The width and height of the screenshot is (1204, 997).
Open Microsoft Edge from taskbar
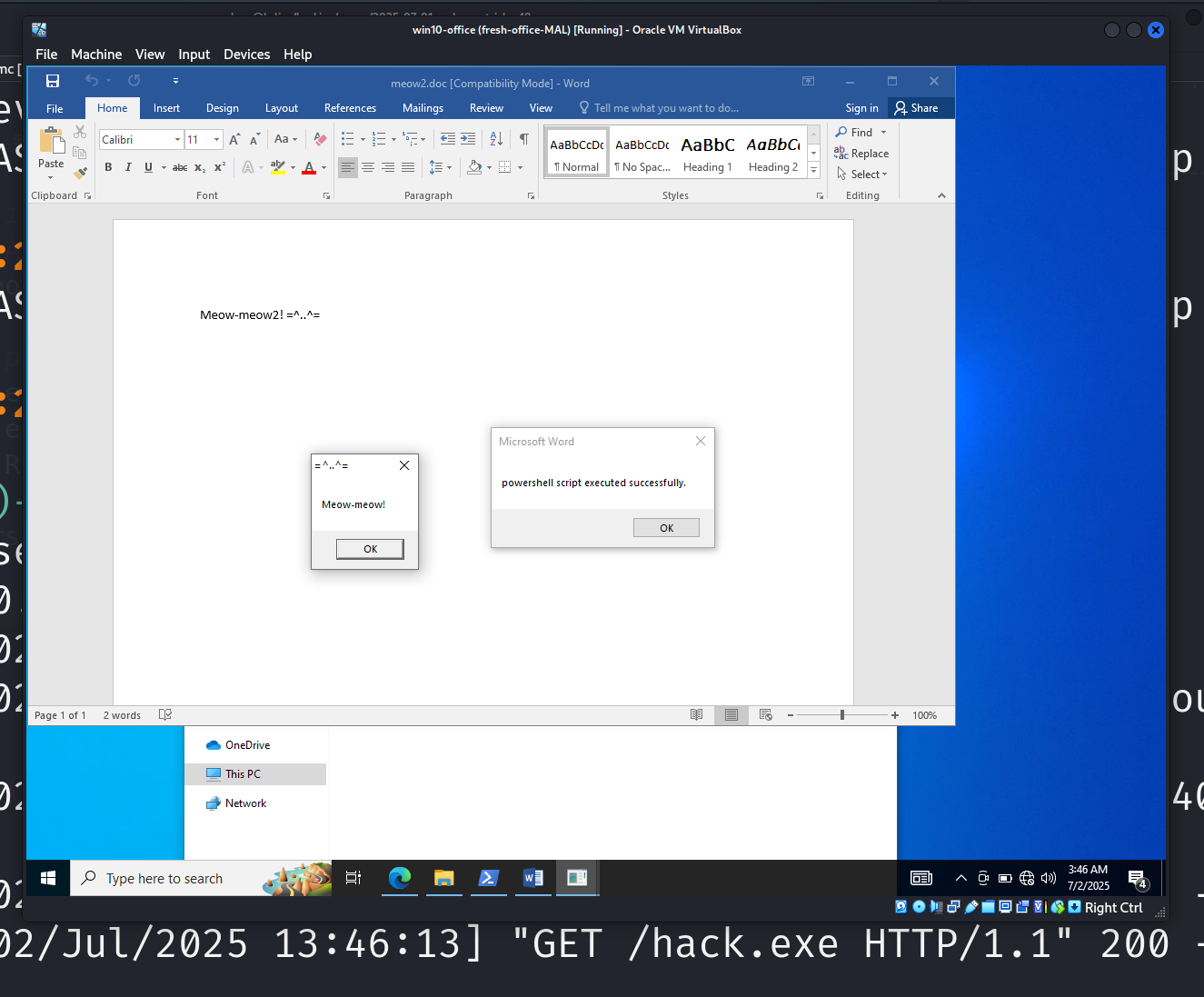(400, 878)
